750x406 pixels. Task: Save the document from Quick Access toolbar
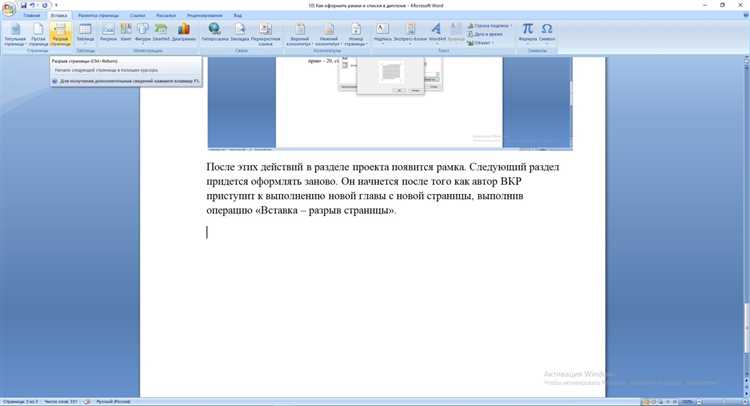pyautogui.click(x=23, y=5)
